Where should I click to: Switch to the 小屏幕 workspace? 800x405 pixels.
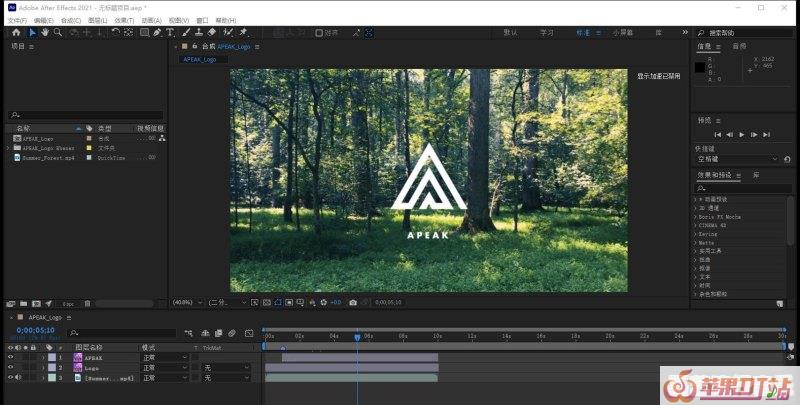pos(623,33)
